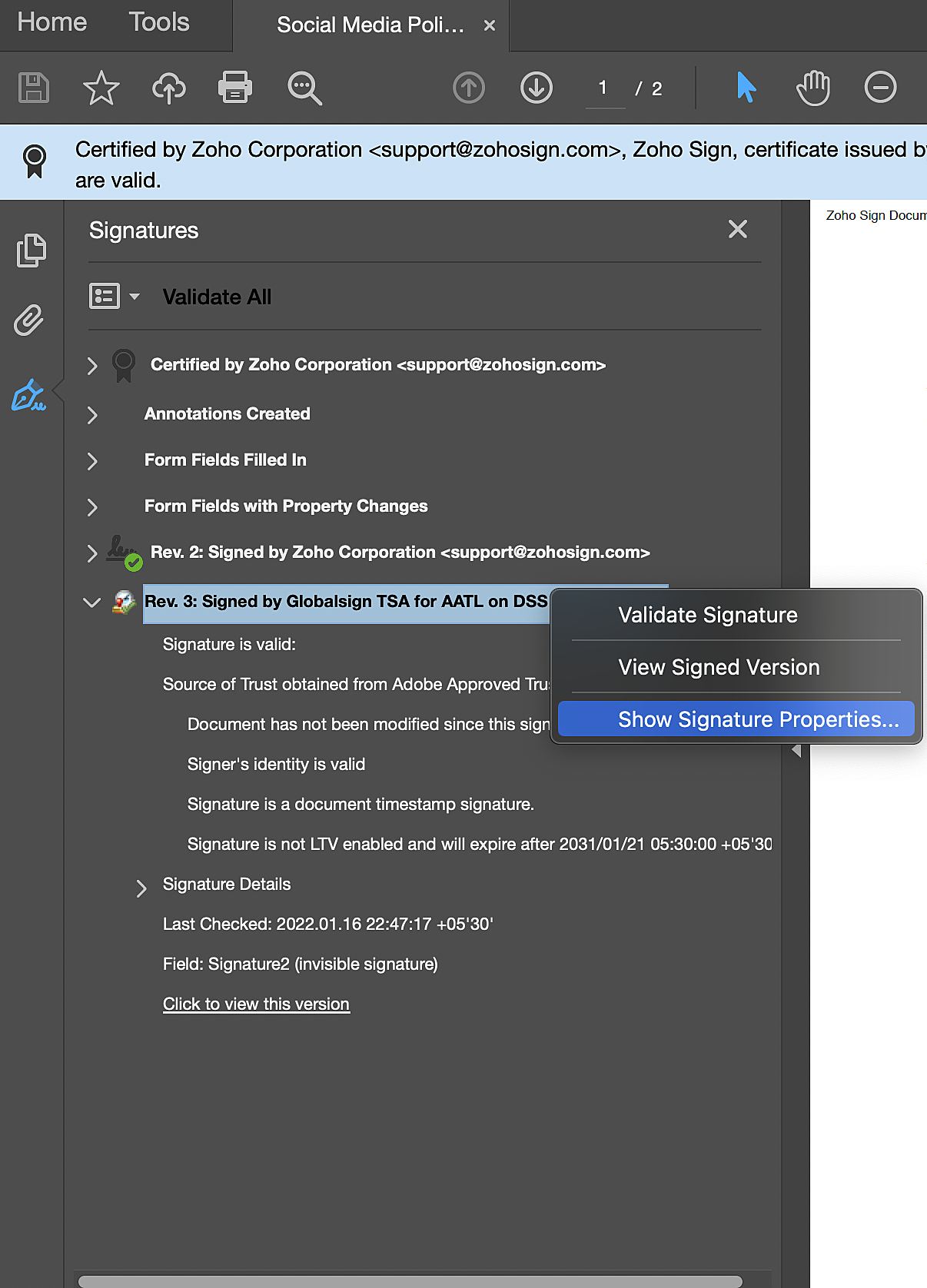Print the document via printer icon
Screen dimensions: 927x1288
click(x=235, y=88)
